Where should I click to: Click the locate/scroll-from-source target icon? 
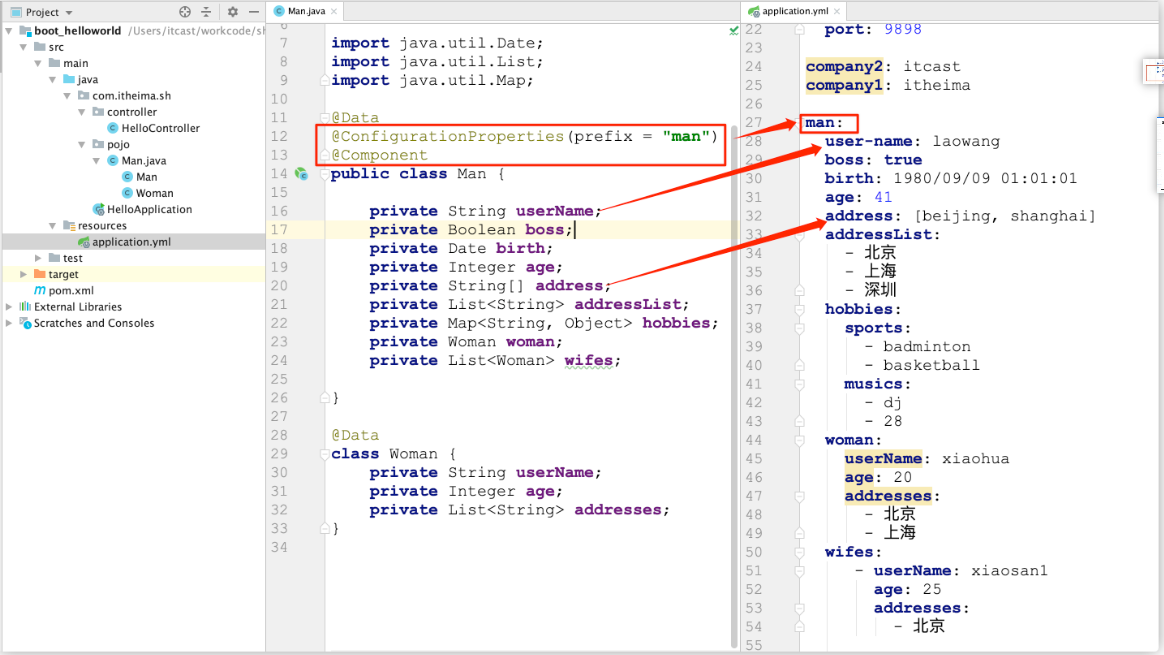pos(185,12)
